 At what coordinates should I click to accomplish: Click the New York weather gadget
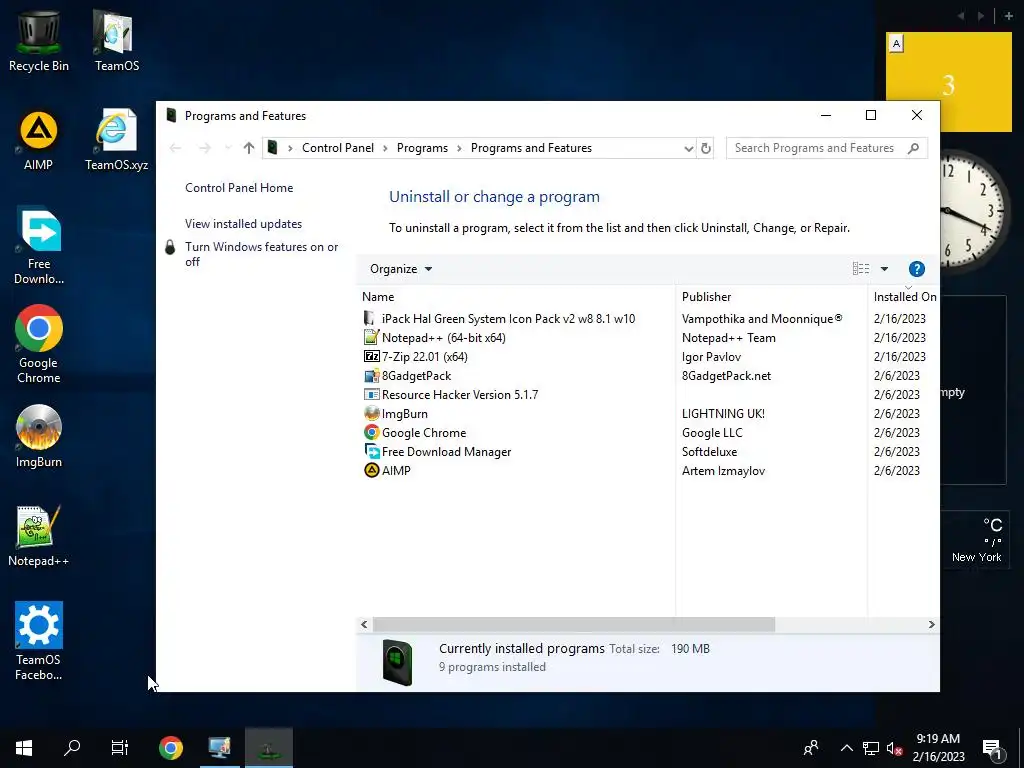[976, 538]
